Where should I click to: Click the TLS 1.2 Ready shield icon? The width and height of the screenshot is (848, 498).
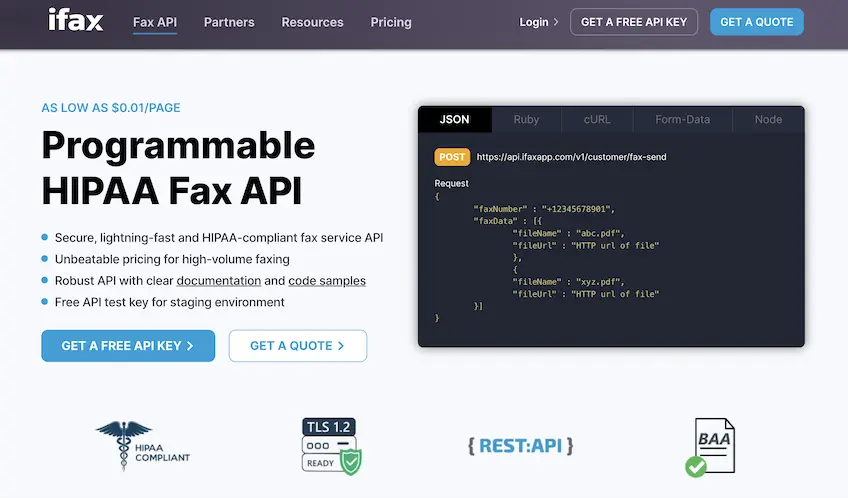[x=330, y=446]
